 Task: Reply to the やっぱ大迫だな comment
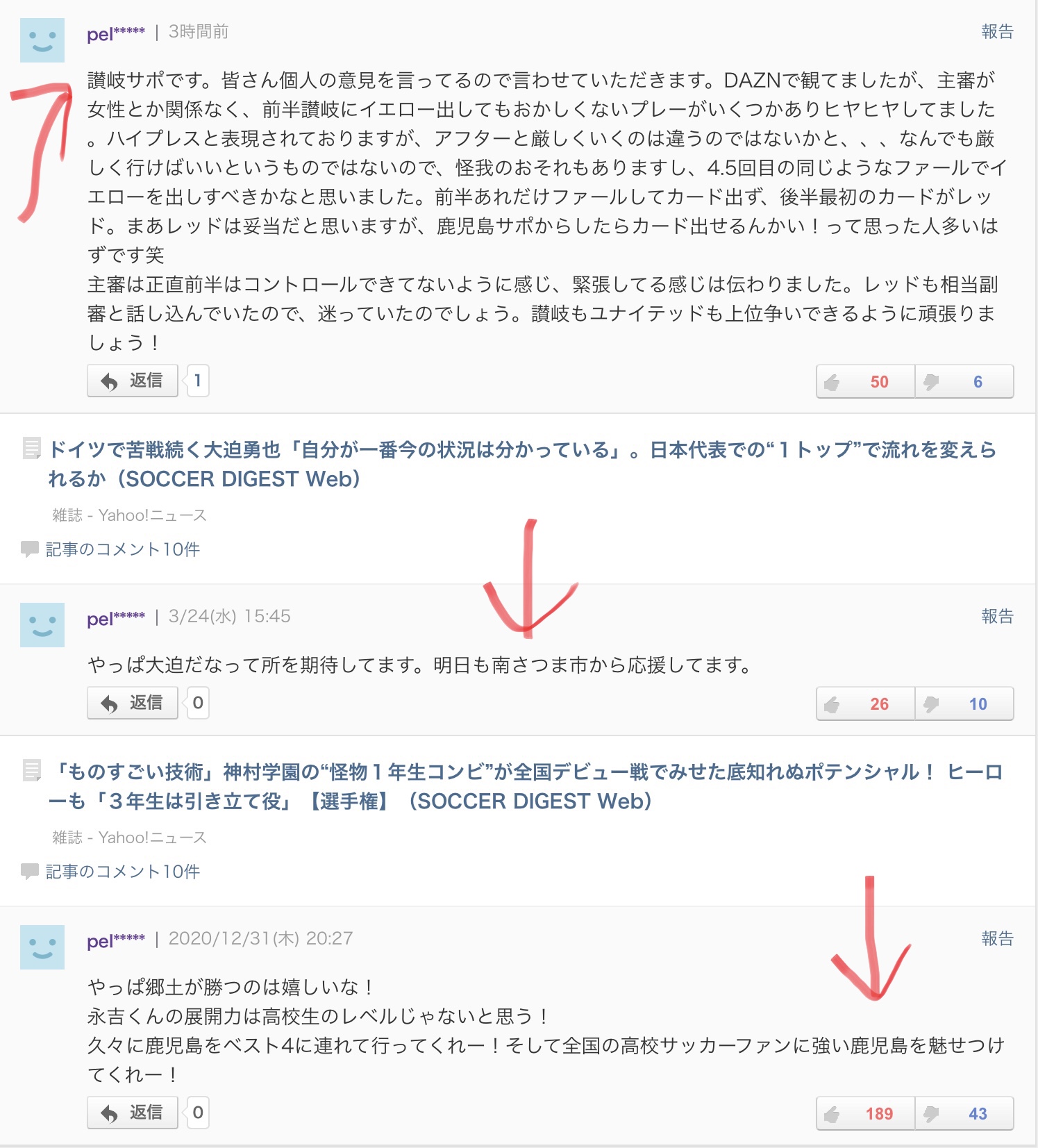click(x=133, y=703)
